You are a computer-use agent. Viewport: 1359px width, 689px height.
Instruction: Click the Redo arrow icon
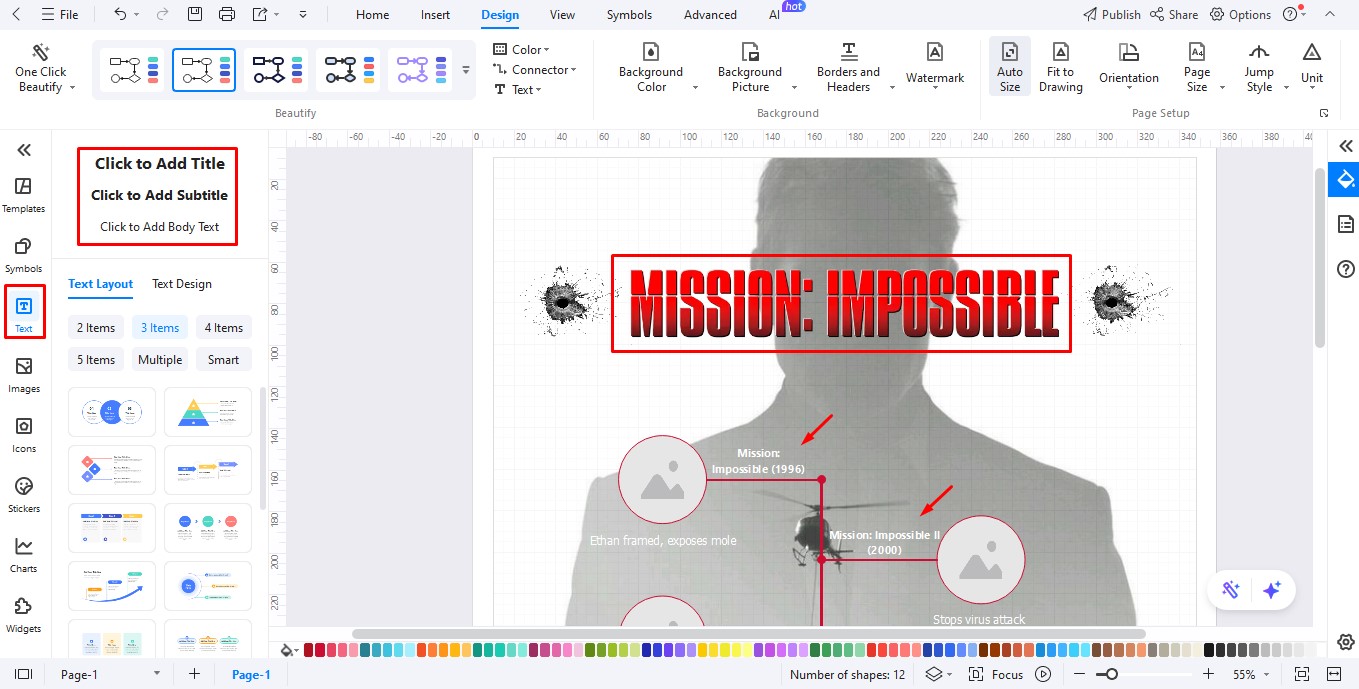point(160,15)
